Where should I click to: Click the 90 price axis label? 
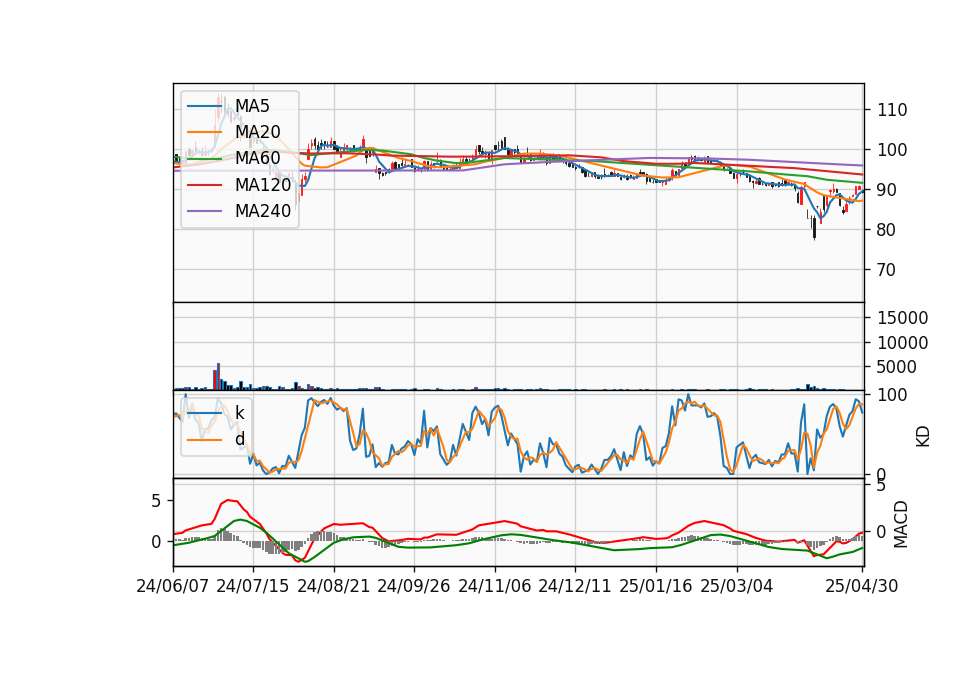(887, 190)
